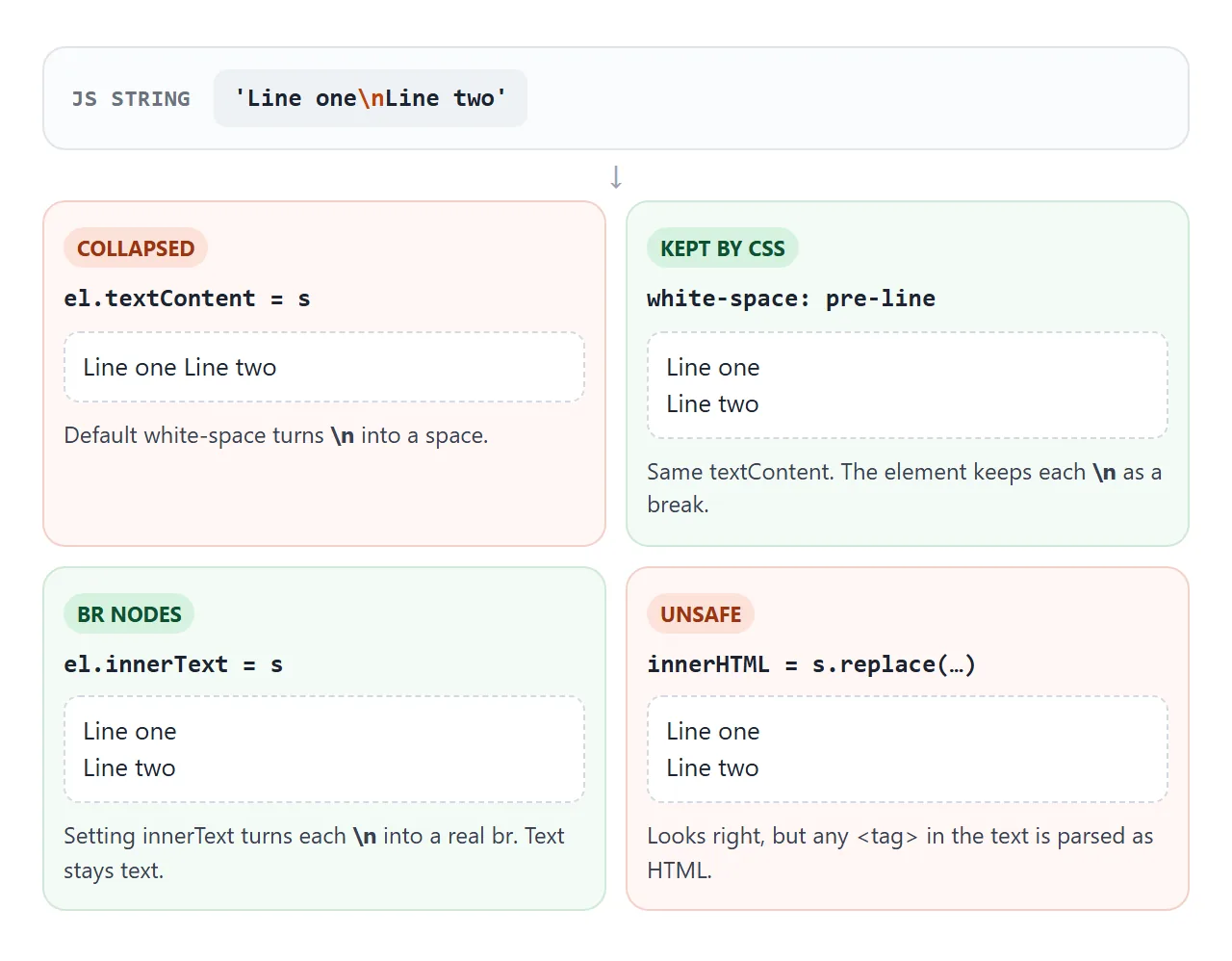Click the output box in the BR NODES card

point(324,749)
